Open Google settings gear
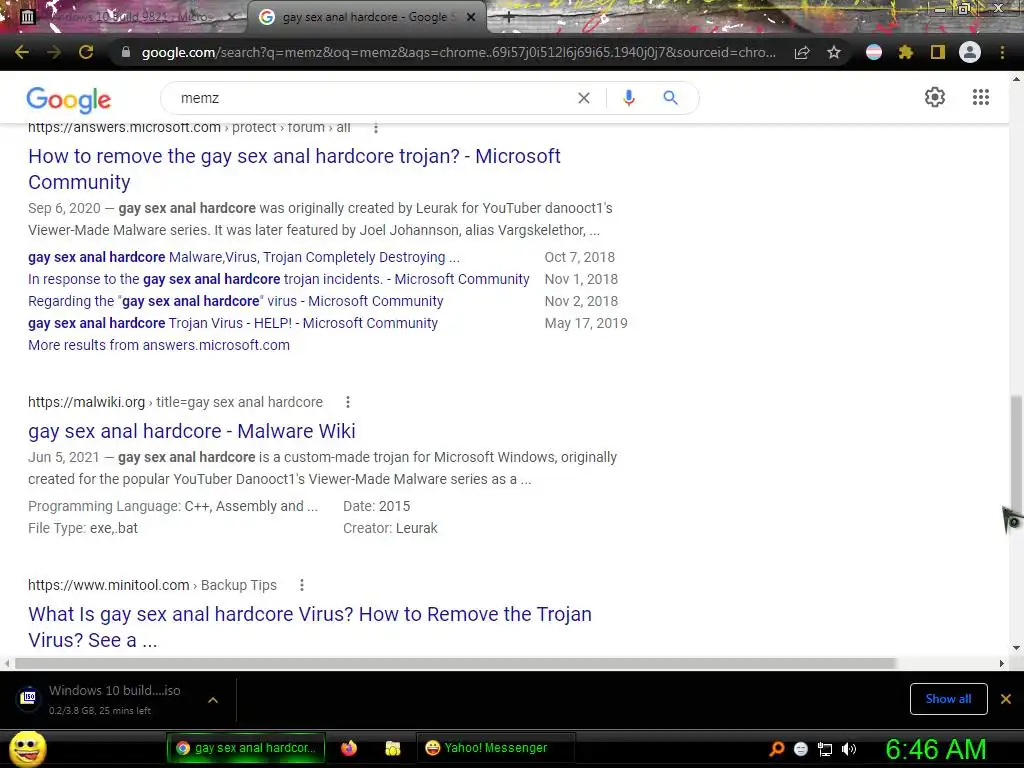This screenshot has height=768, width=1024. 935,97
